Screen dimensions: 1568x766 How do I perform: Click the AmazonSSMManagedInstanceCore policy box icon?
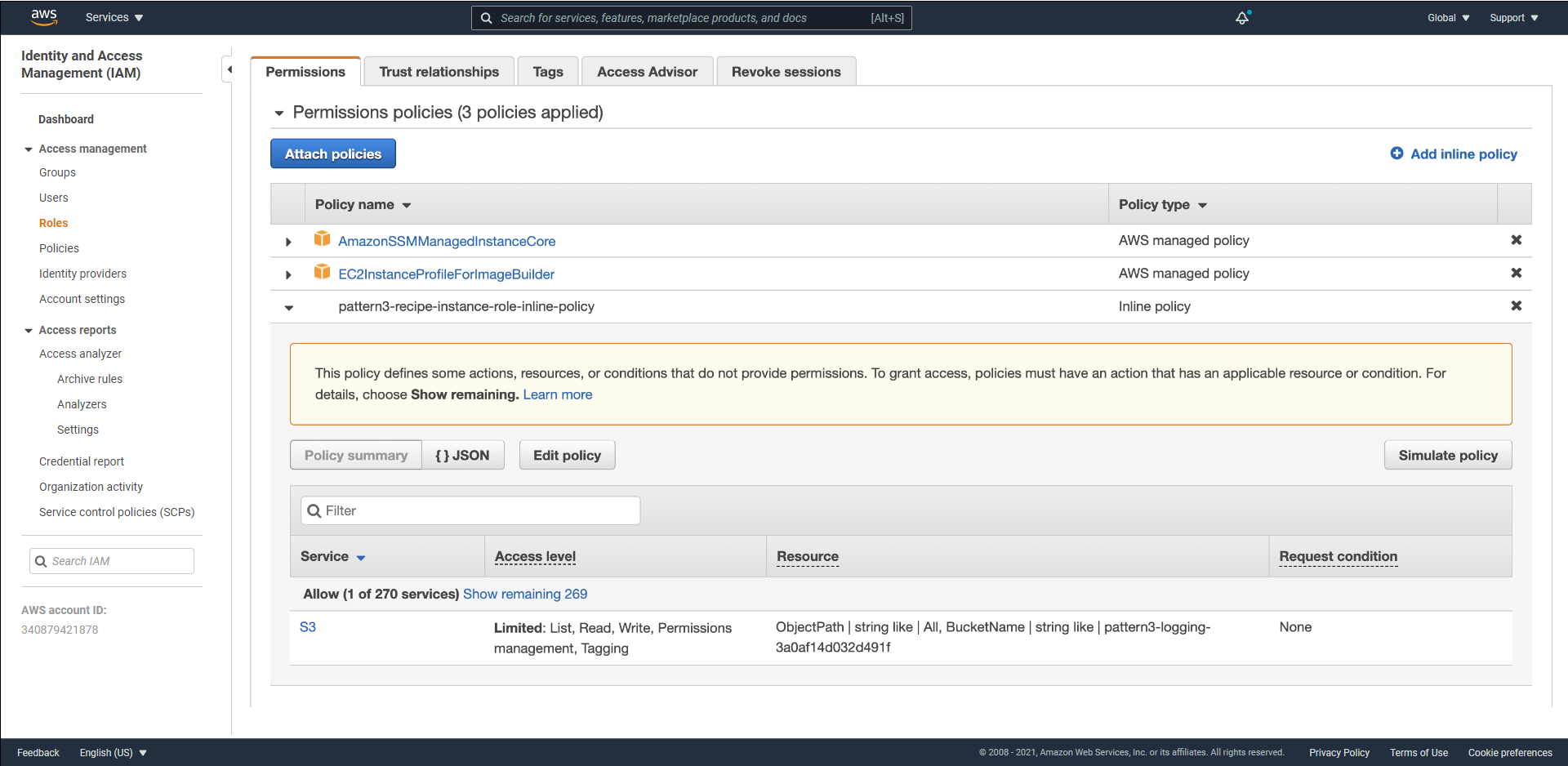[x=323, y=239]
